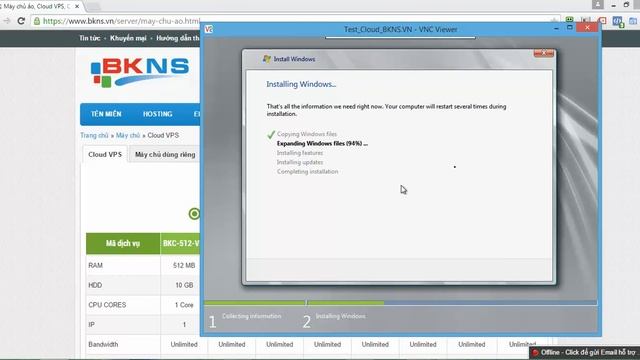
Task: Minimize the Chrome browser window
Action: [x=613, y=5]
